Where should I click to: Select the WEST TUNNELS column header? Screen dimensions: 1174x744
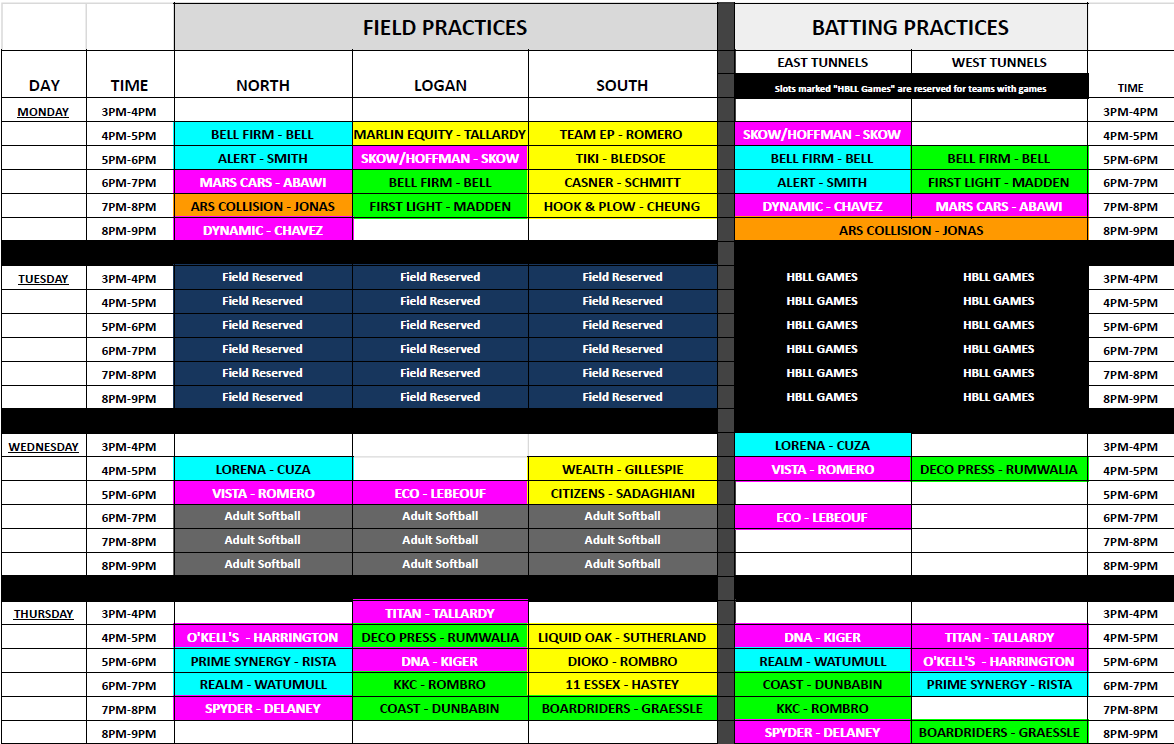pos(999,62)
